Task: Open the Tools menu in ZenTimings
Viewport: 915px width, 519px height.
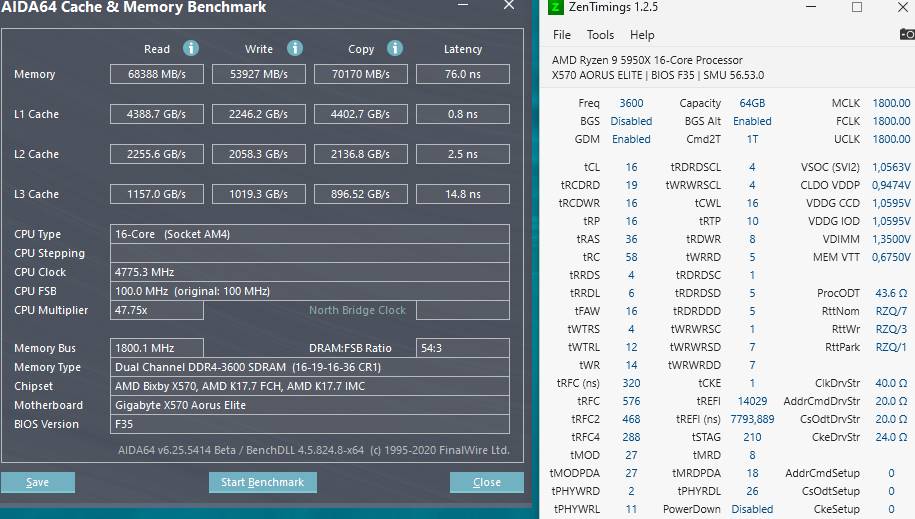Action: point(600,35)
